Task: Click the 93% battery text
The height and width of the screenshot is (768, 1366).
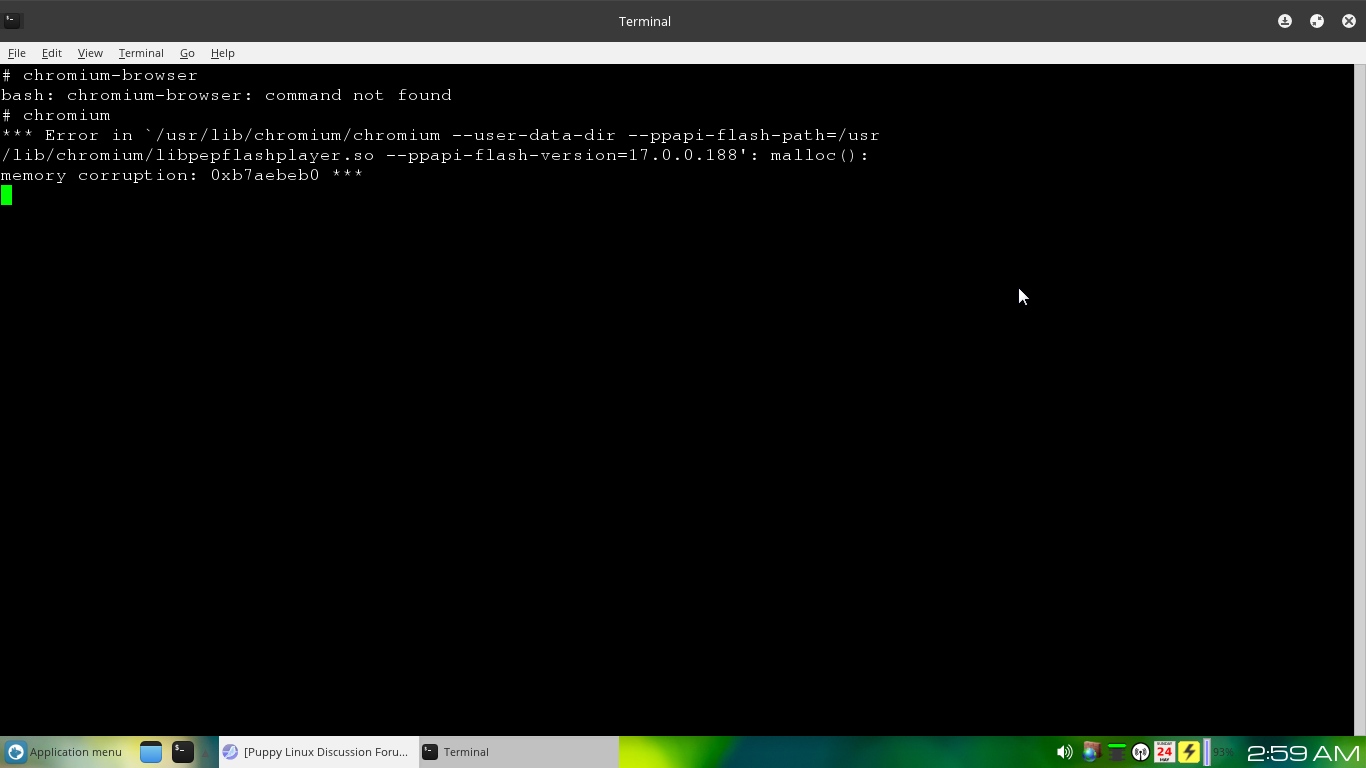Action: [x=1223, y=752]
